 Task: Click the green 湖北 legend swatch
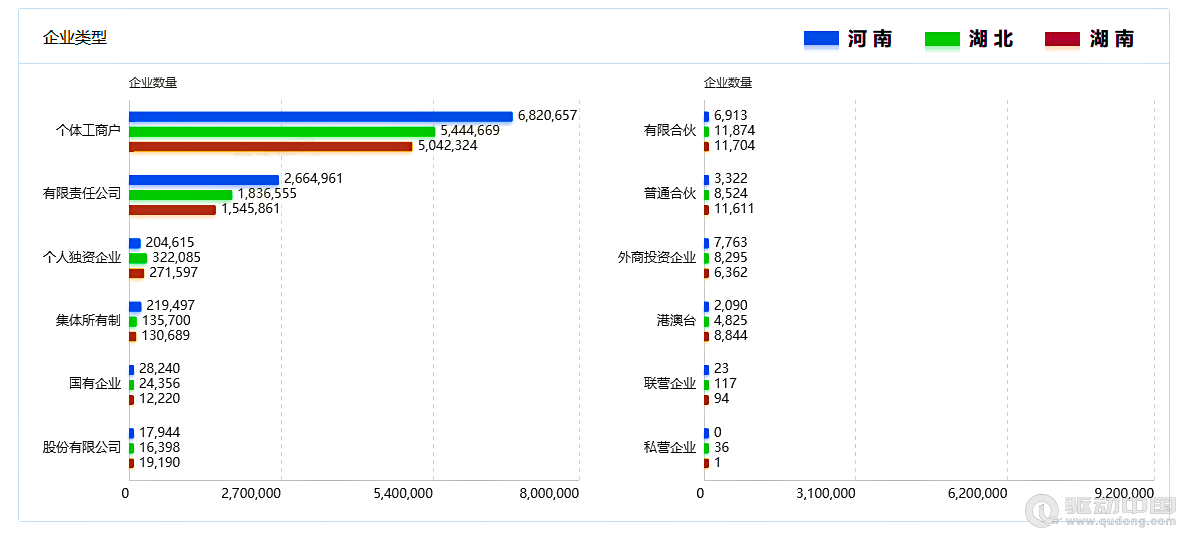(x=942, y=39)
